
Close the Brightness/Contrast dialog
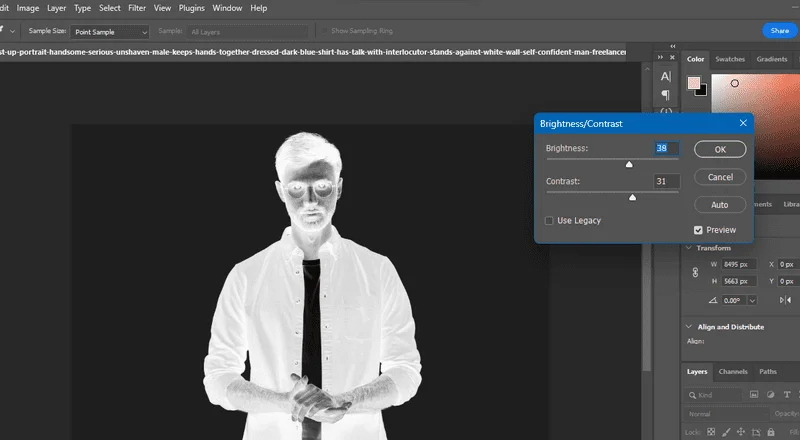pos(743,123)
